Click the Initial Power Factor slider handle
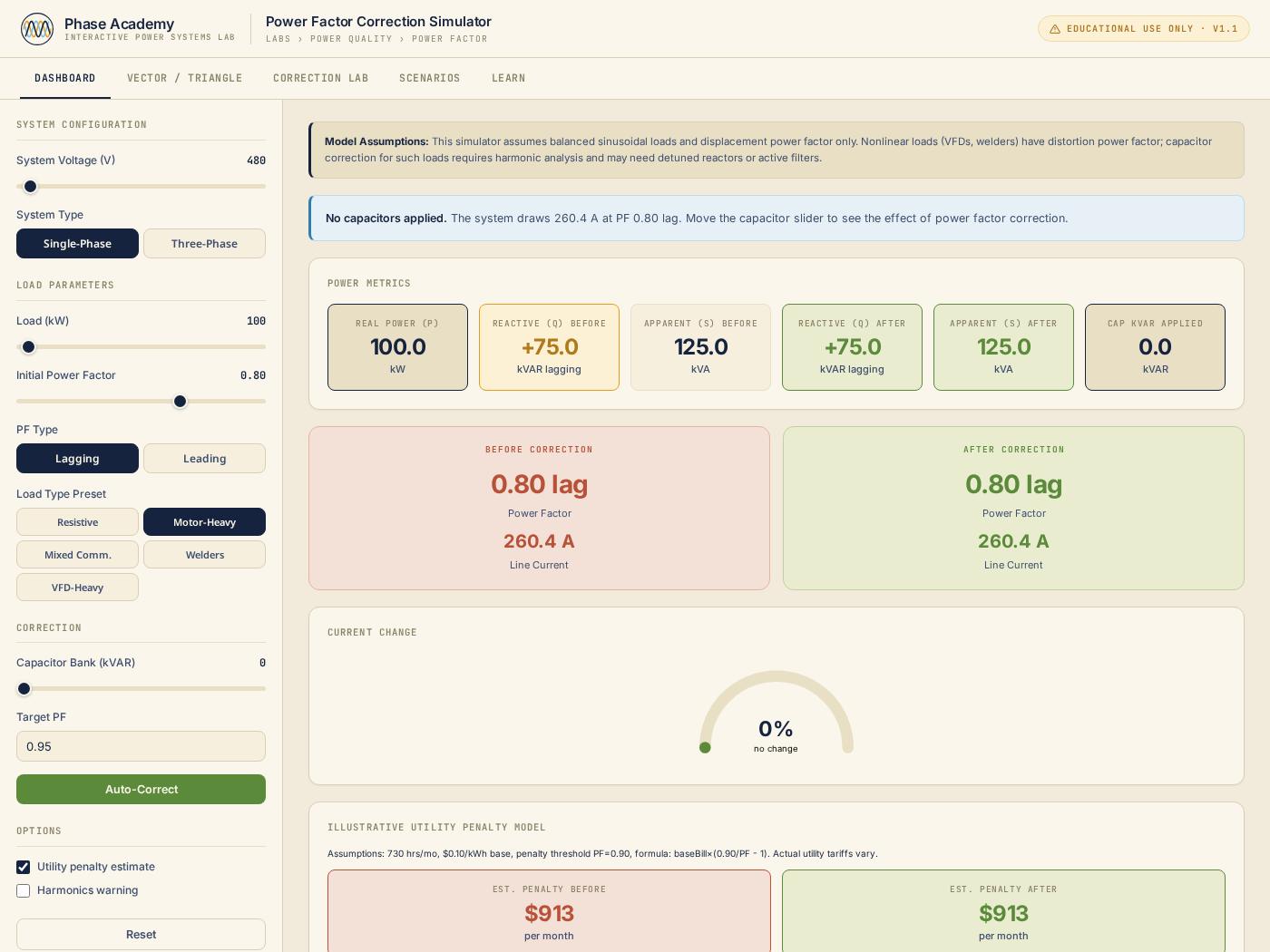This screenshot has width=1270, height=952. (180, 402)
